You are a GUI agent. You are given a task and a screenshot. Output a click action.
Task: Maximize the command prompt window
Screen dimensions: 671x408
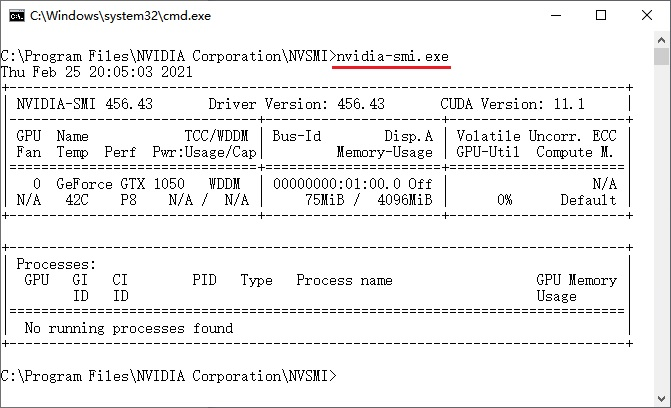[601, 15]
